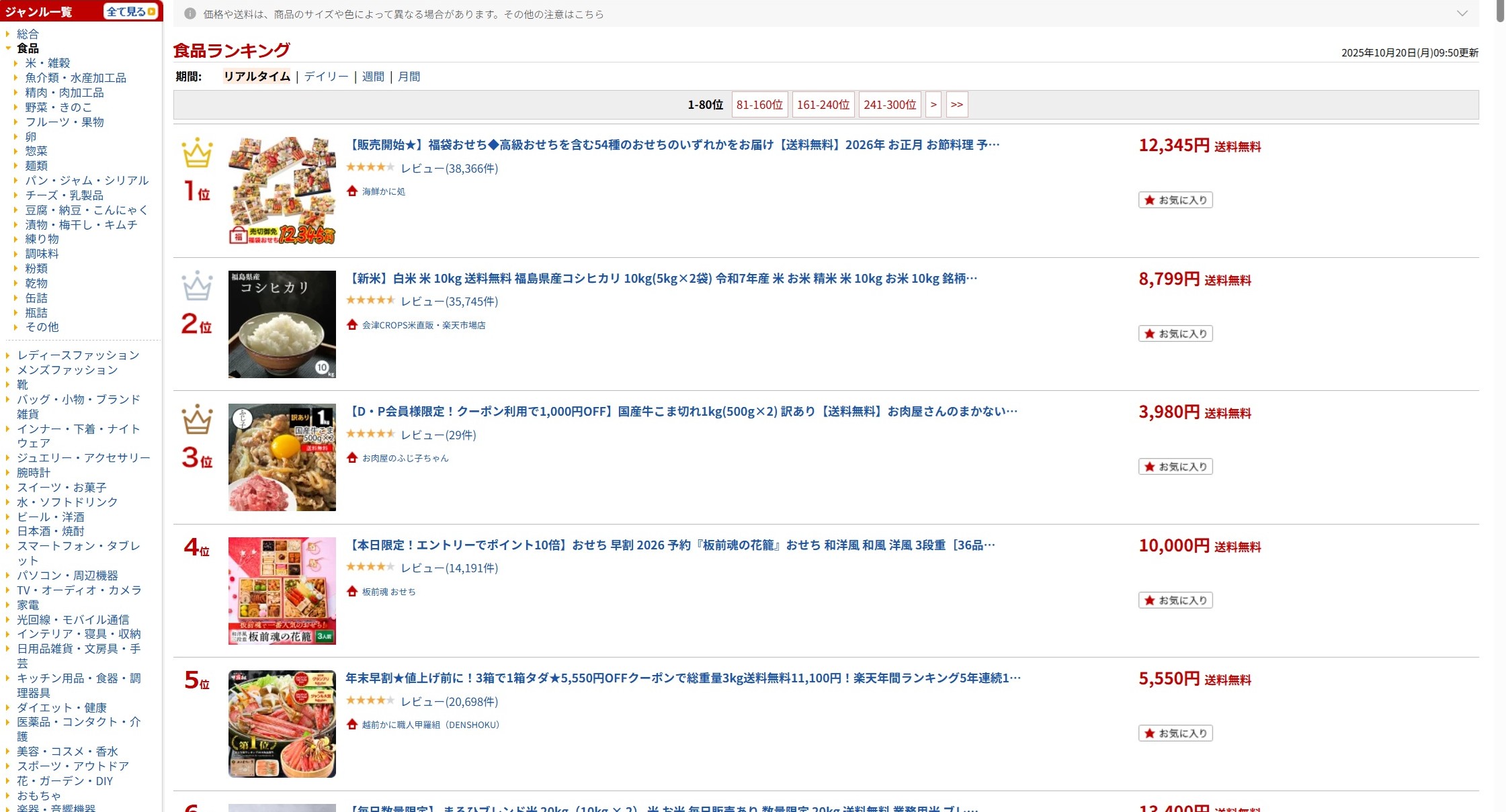Screen dimensions: 1506x812
Task: Open the rank 2 Koshihikari rice thumbnail
Action: (x=282, y=324)
